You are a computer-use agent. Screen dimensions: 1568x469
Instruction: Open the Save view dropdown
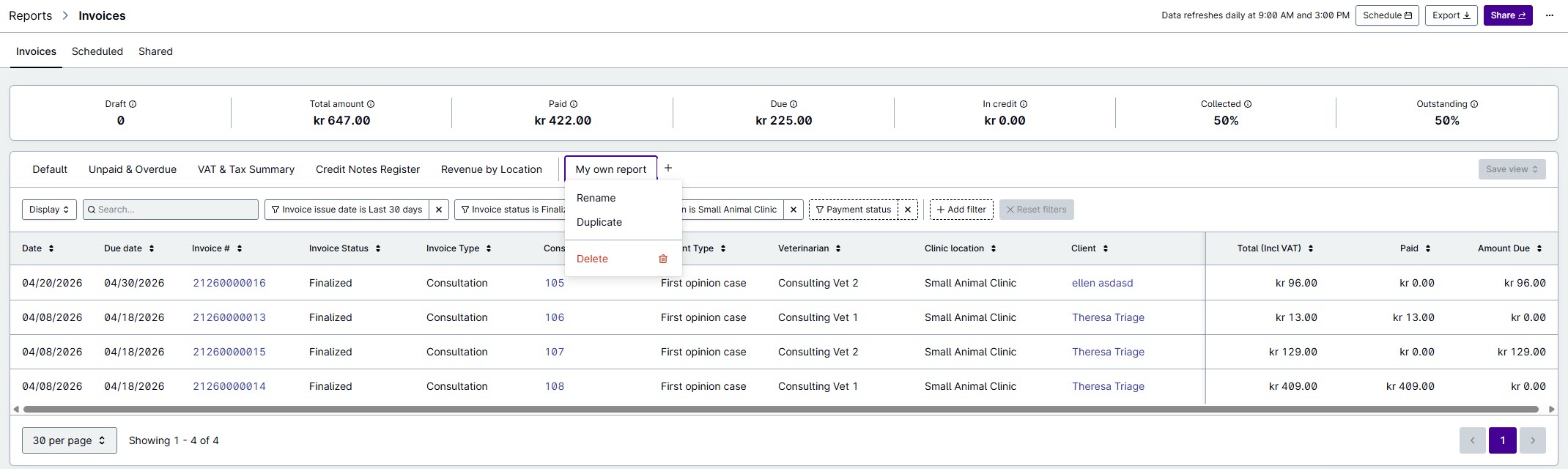(x=1512, y=169)
